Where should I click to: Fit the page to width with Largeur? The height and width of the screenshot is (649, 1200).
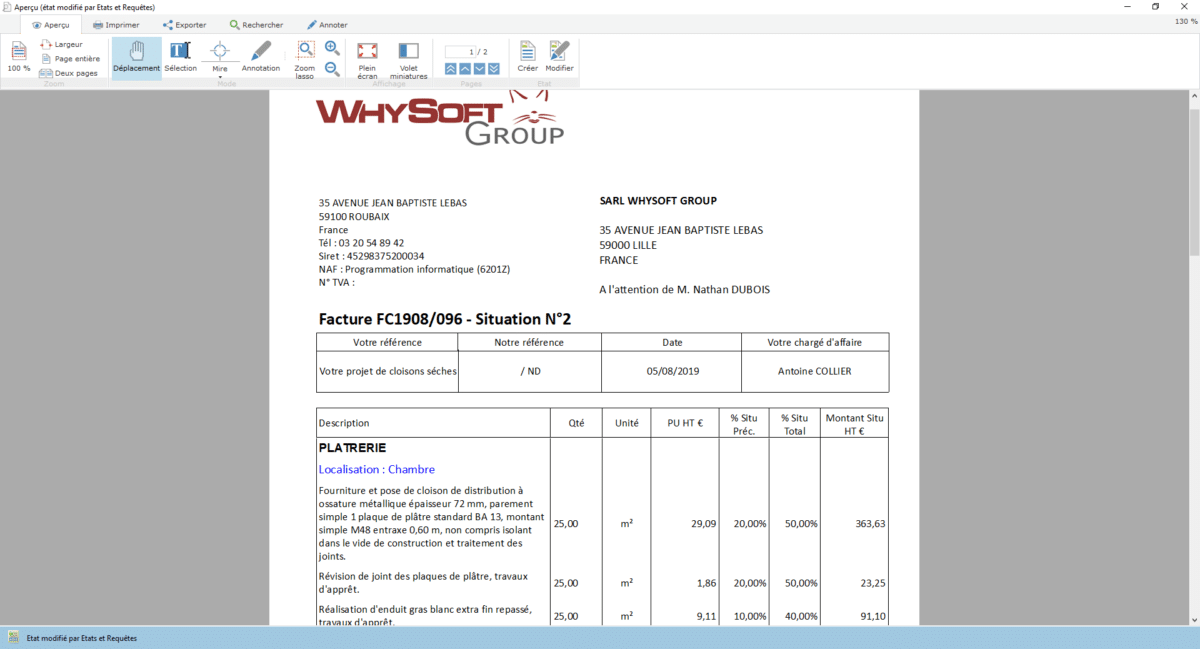[x=61, y=44]
